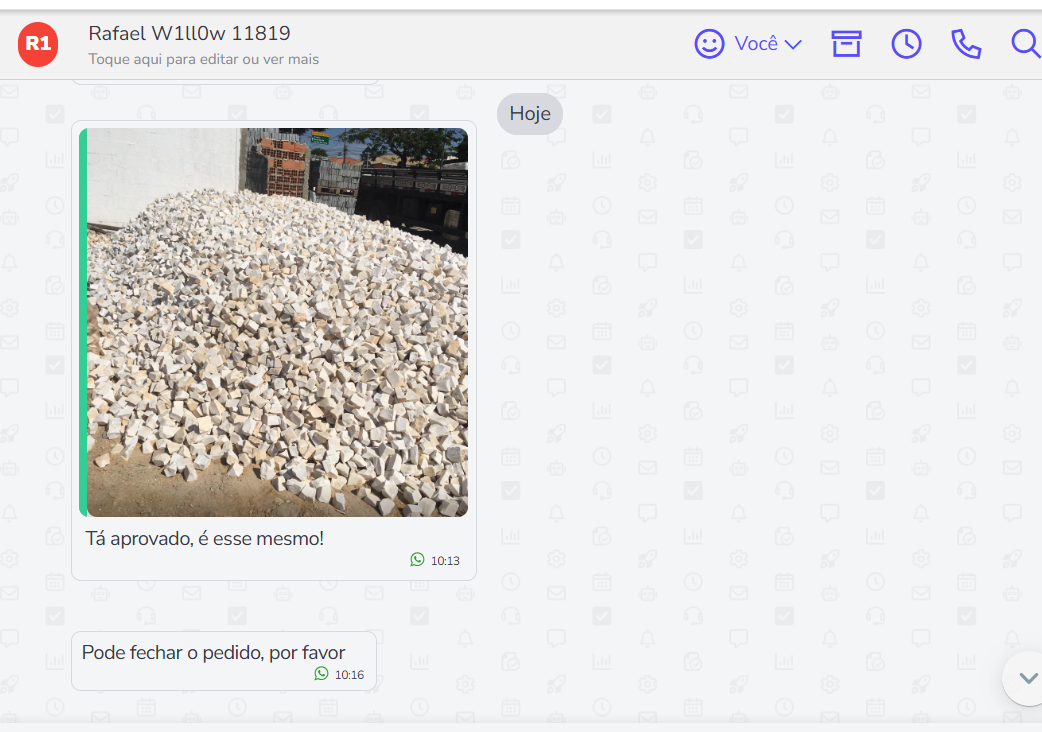
Task: Click the green bar beside the photo
Action: (83, 322)
